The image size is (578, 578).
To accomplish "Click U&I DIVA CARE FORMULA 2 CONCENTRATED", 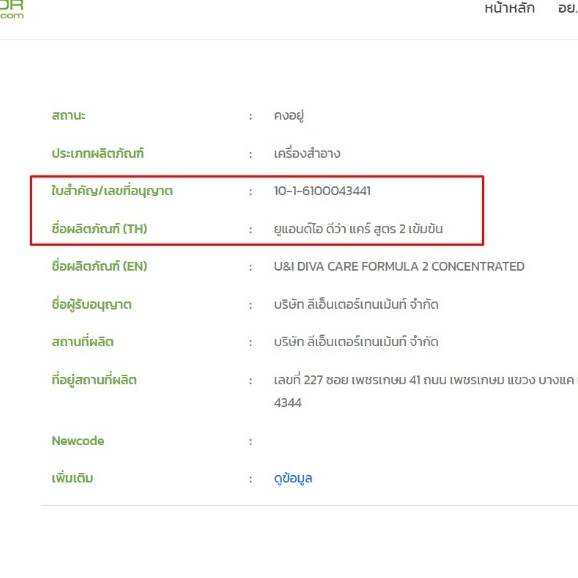I will coord(399,267).
